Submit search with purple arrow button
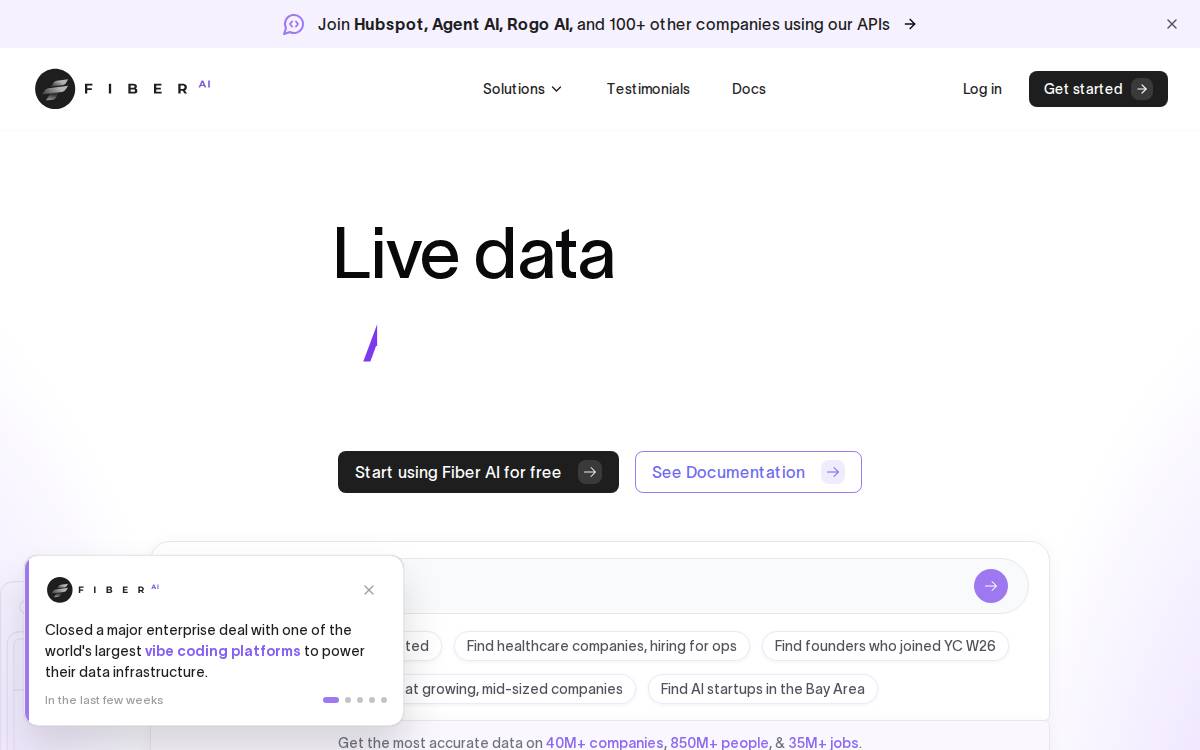This screenshot has width=1200, height=750. click(991, 586)
